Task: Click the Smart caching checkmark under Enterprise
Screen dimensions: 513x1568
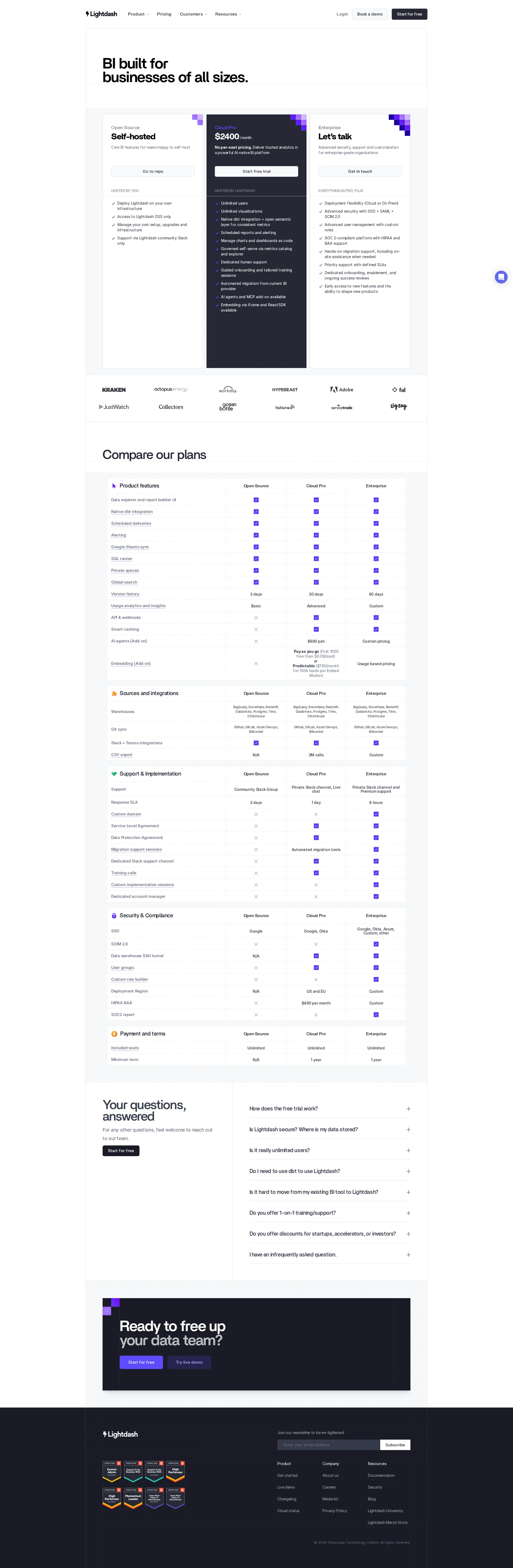Action: coord(376,629)
